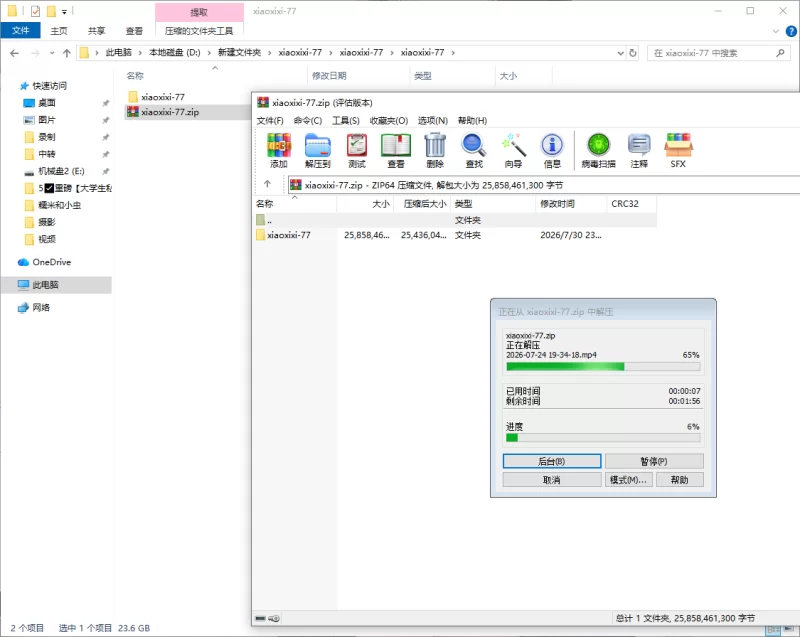Click the 添加 (Add) toolbar icon
The width and height of the screenshot is (800, 637).
coord(279,150)
